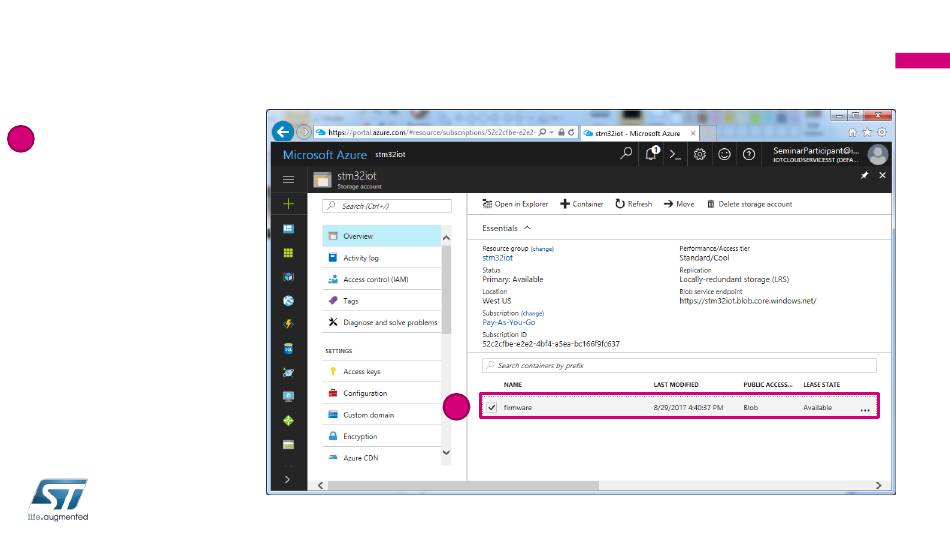Viewport: 950px width, 535px height.
Task: Click the green plus New resource icon
Action: click(288, 204)
